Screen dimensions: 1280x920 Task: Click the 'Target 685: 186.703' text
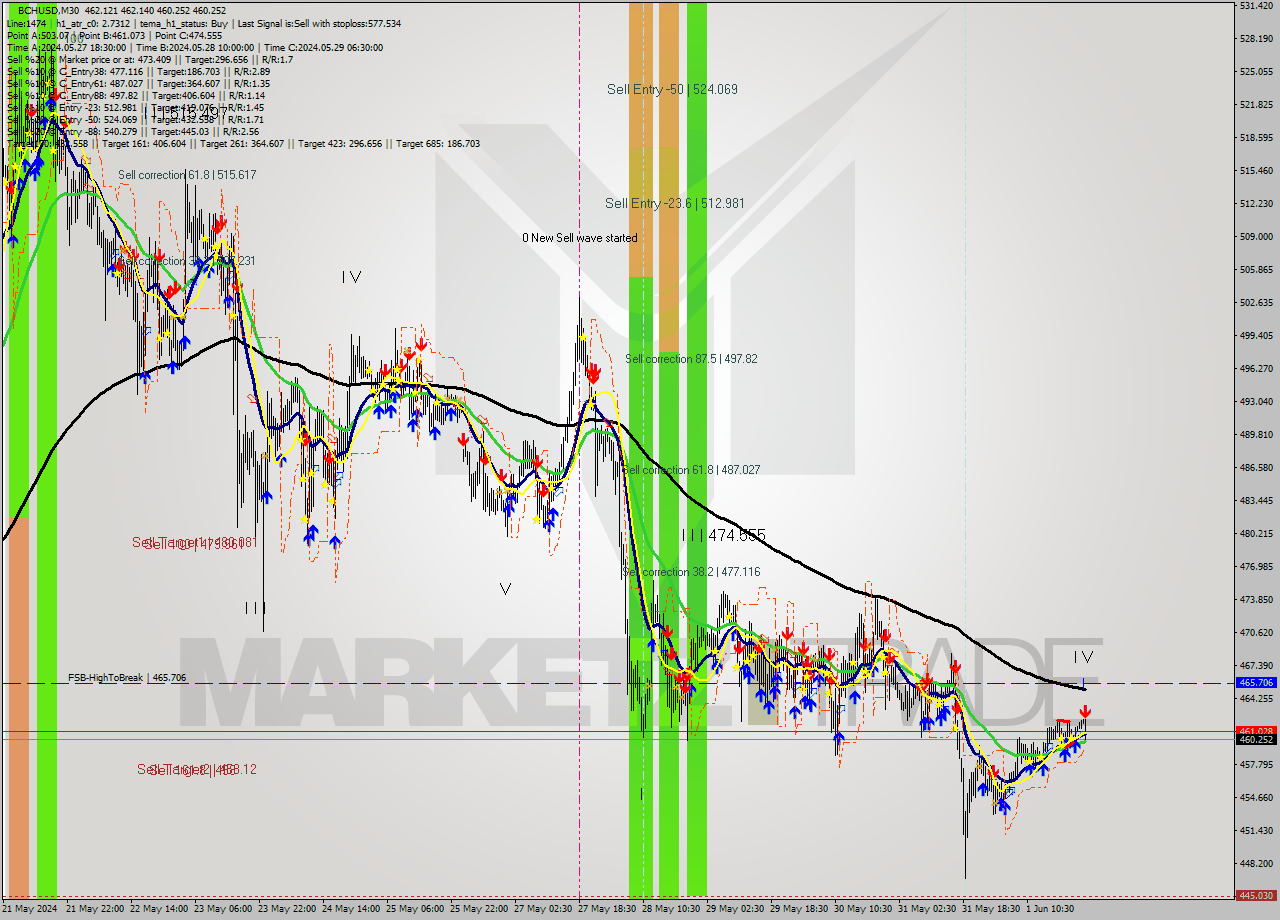438,144
